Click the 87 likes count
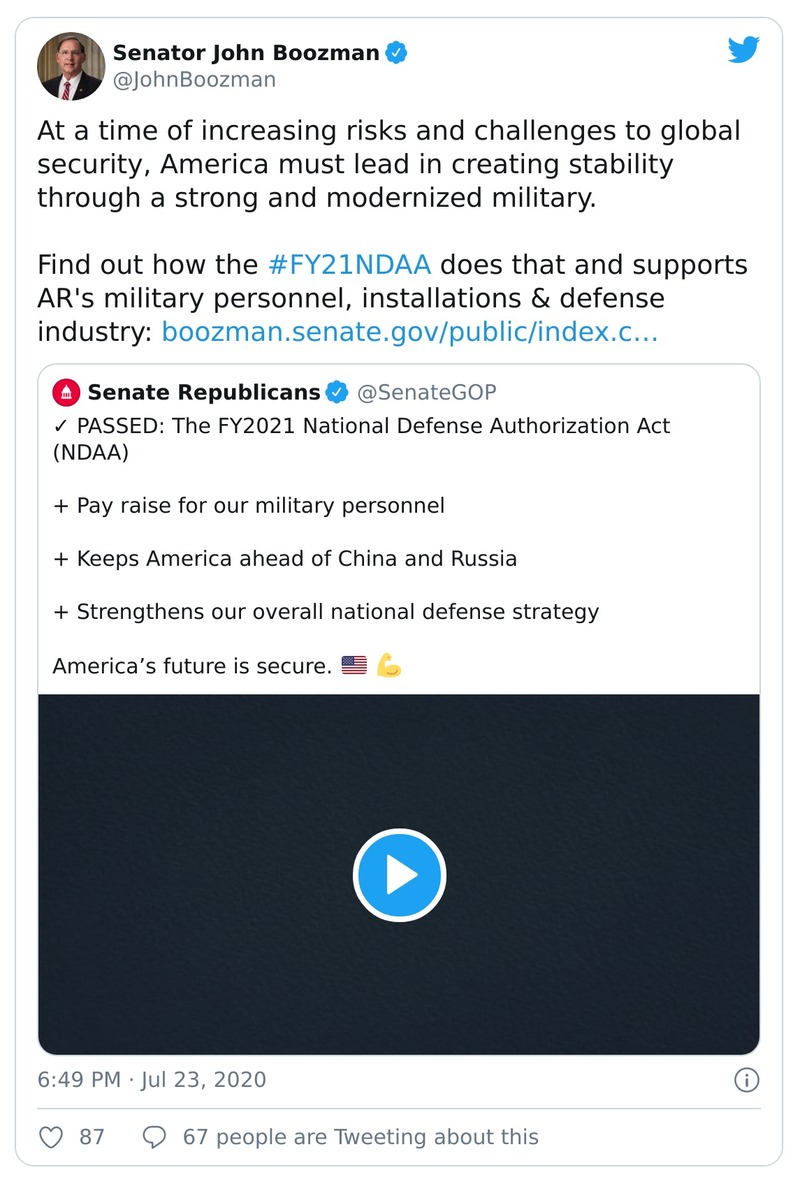The height and width of the screenshot is (1191, 800). [92, 1137]
